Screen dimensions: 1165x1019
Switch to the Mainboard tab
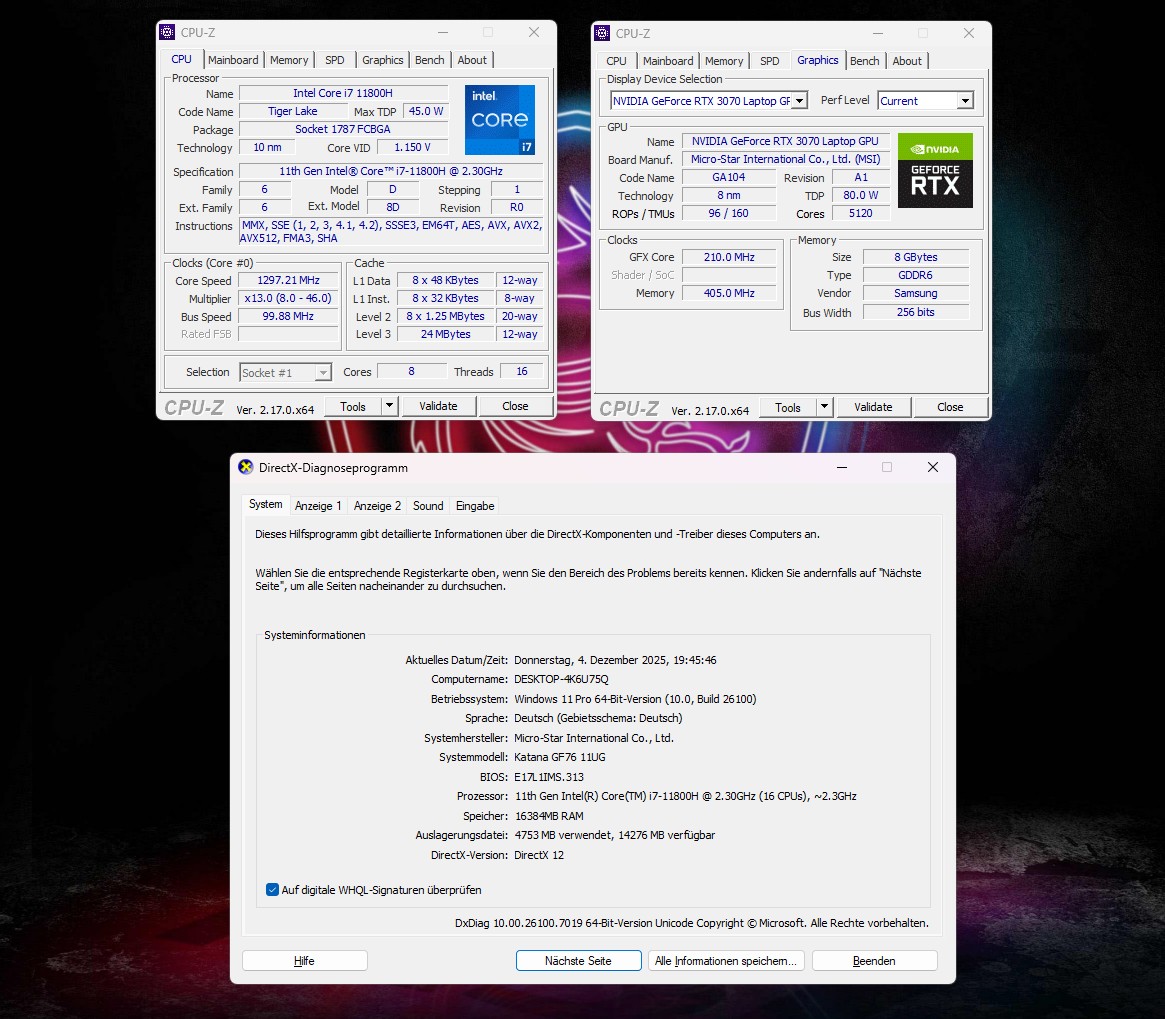point(233,59)
